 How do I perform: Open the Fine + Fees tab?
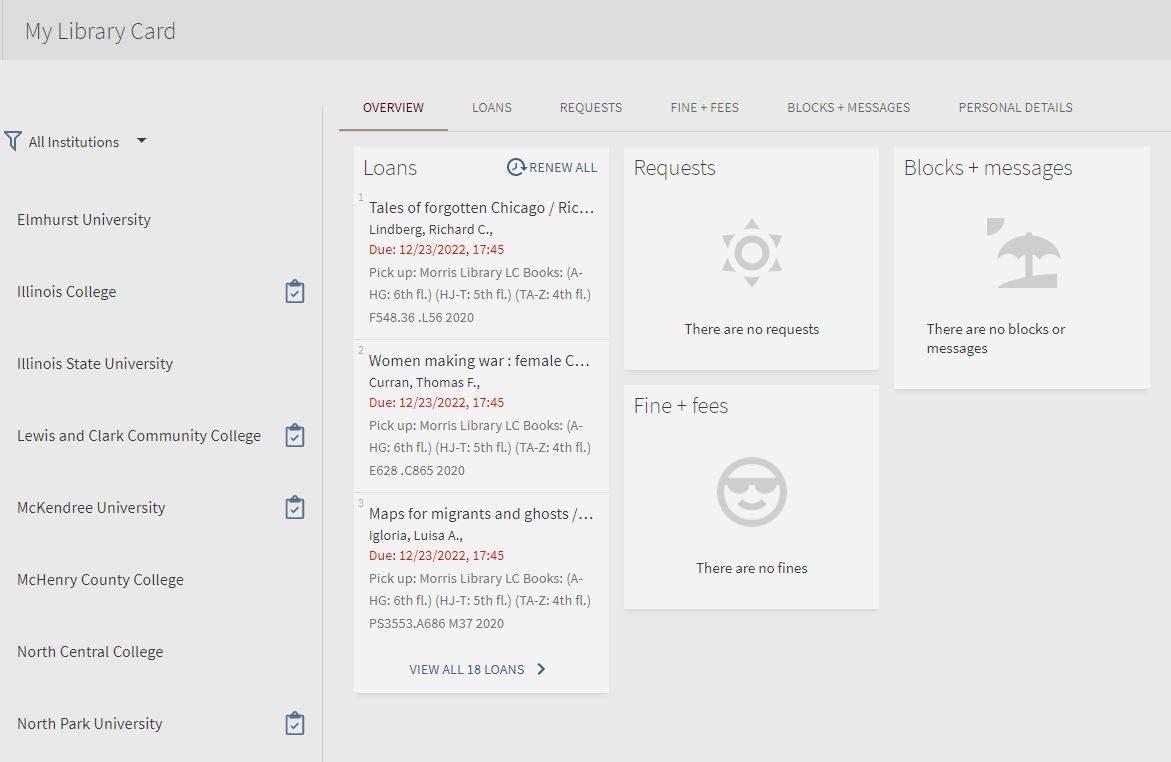(704, 108)
